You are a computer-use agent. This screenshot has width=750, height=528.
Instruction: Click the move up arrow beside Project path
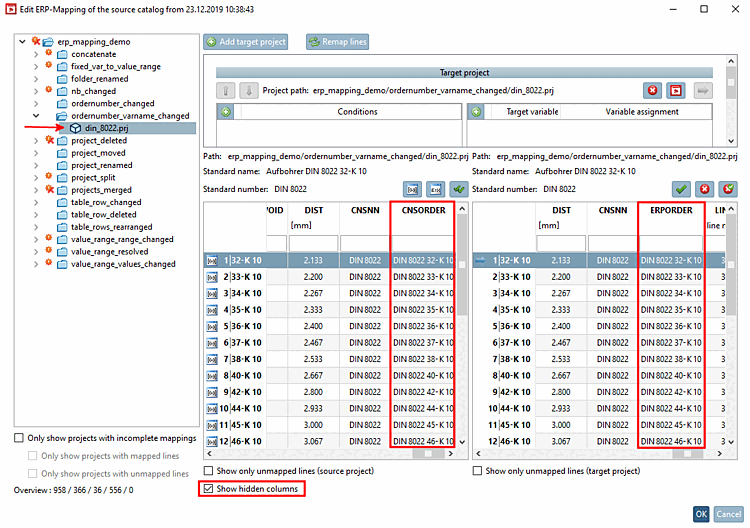click(x=225, y=90)
